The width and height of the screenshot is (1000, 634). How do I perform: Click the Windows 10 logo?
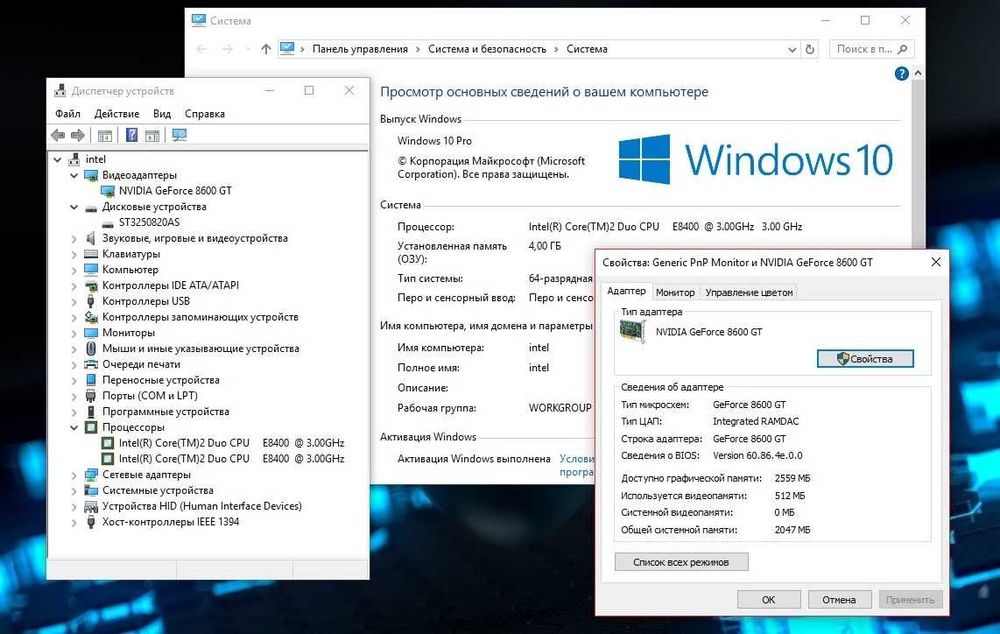pyautogui.click(x=756, y=159)
